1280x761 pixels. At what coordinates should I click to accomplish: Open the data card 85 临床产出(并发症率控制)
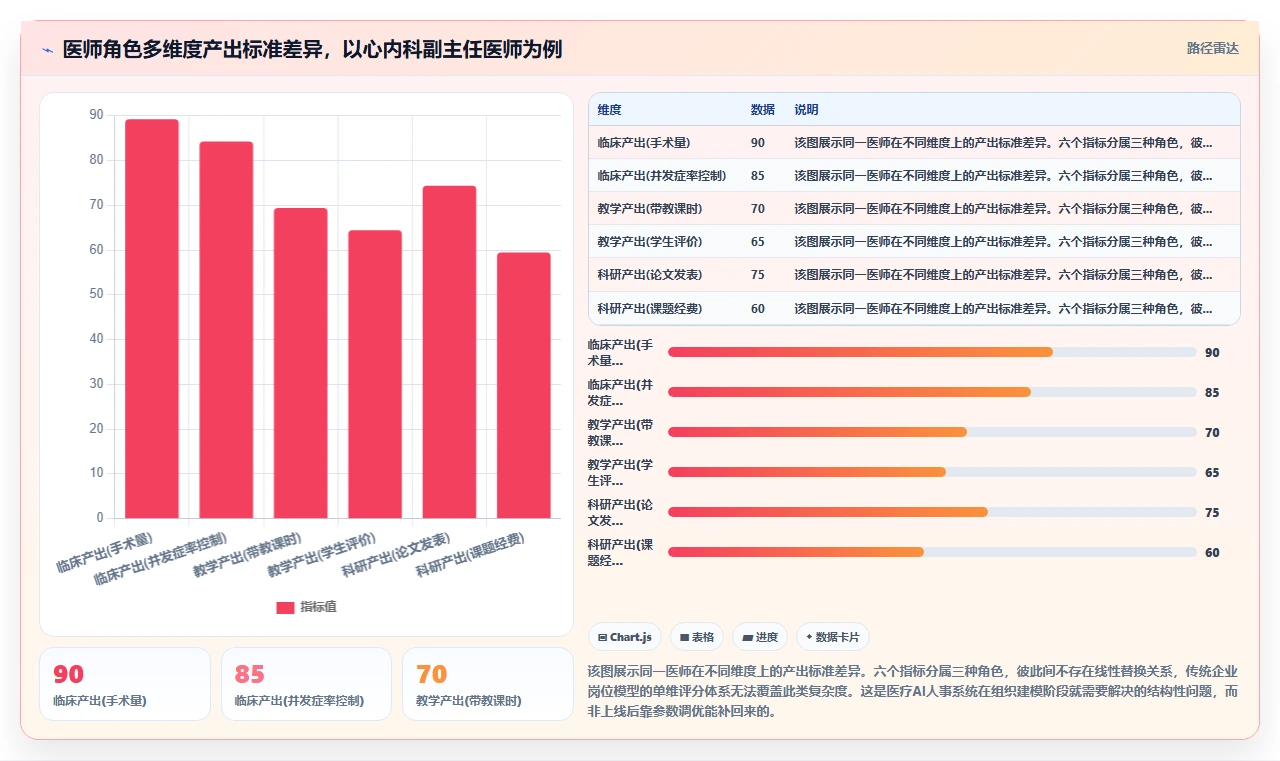coord(306,684)
